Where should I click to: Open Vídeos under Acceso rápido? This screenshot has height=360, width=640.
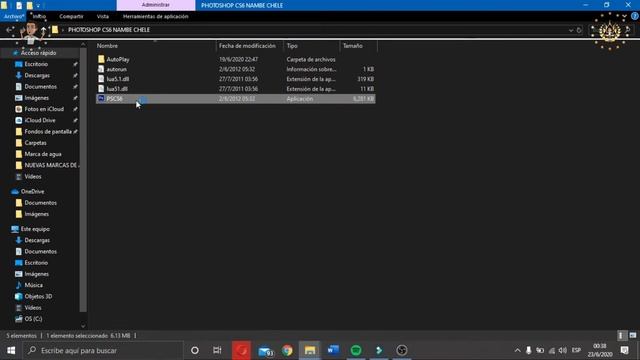coord(33,176)
